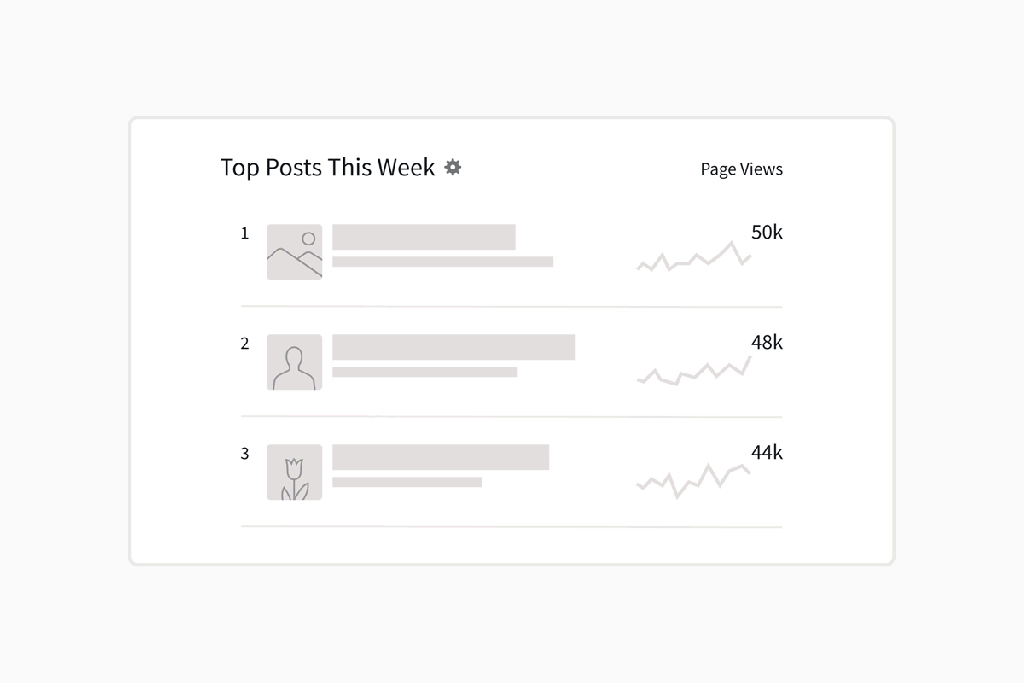Screen dimensions: 1024x683
Task: Click the landscape image thumbnail of post 1
Action: click(295, 252)
